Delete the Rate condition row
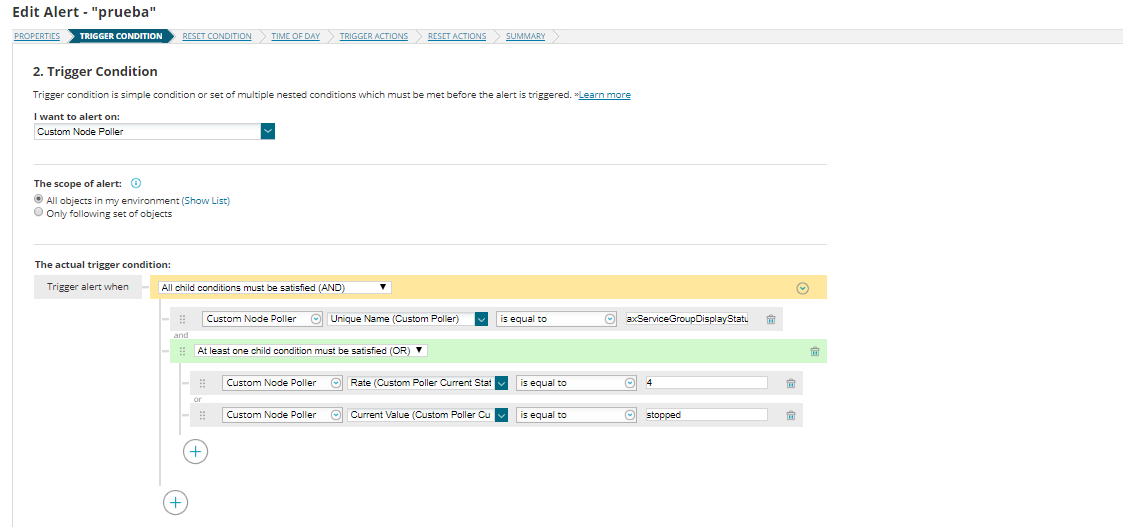 [x=791, y=383]
